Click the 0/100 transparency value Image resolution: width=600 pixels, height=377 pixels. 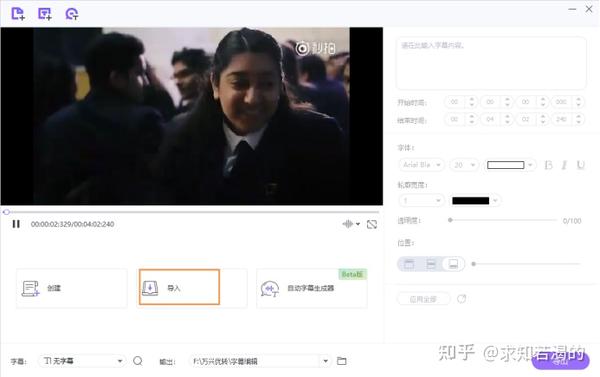572,221
